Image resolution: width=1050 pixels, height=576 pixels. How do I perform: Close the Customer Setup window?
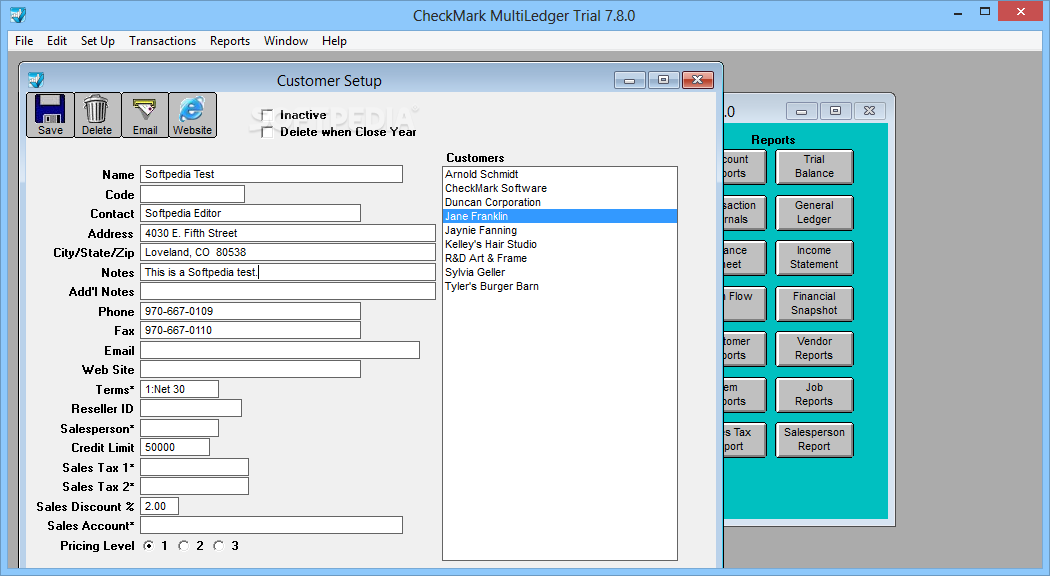click(x=698, y=80)
